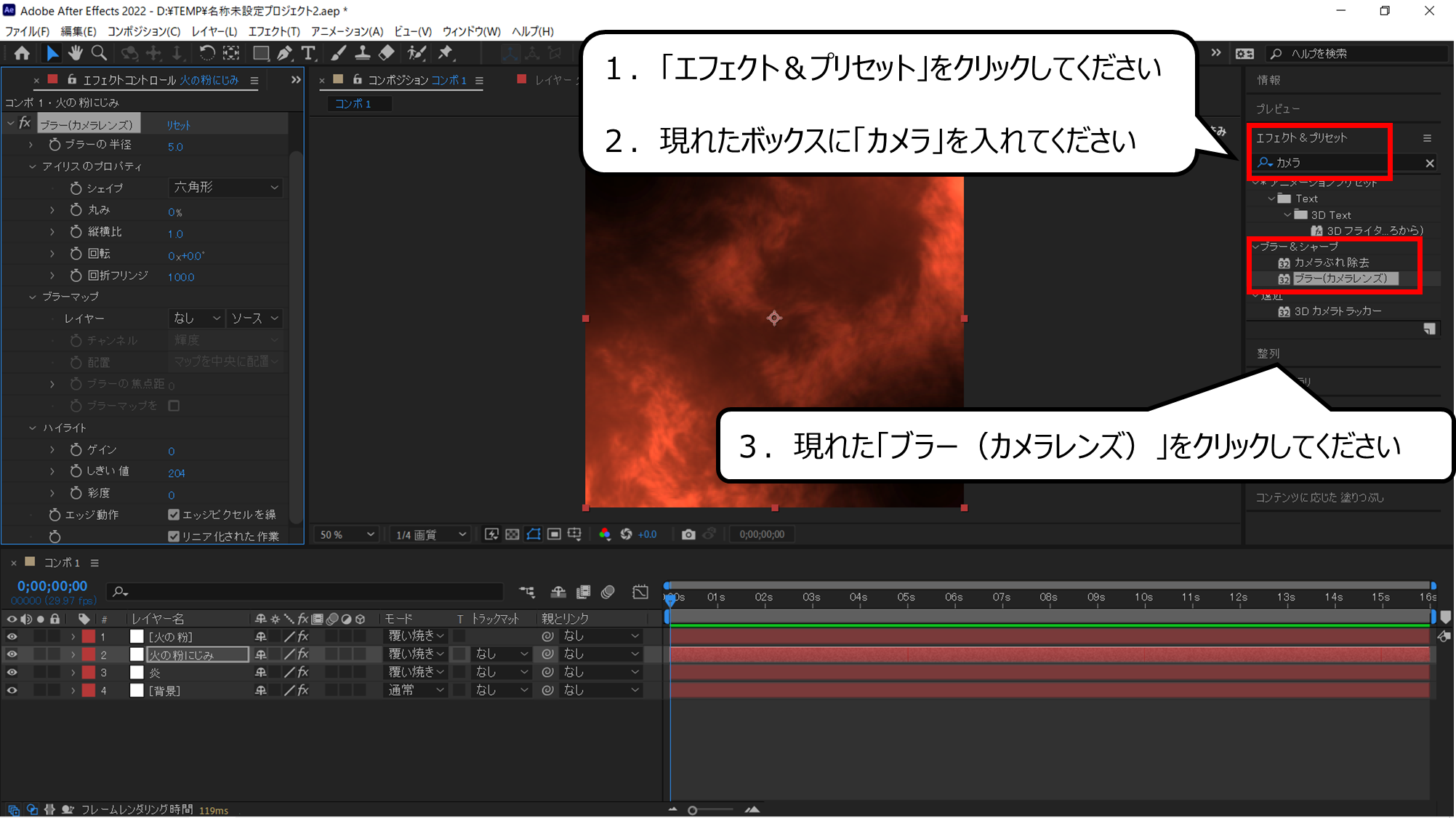Select the Brush tool
Viewport: 1456px width, 818px height.
tap(339, 53)
